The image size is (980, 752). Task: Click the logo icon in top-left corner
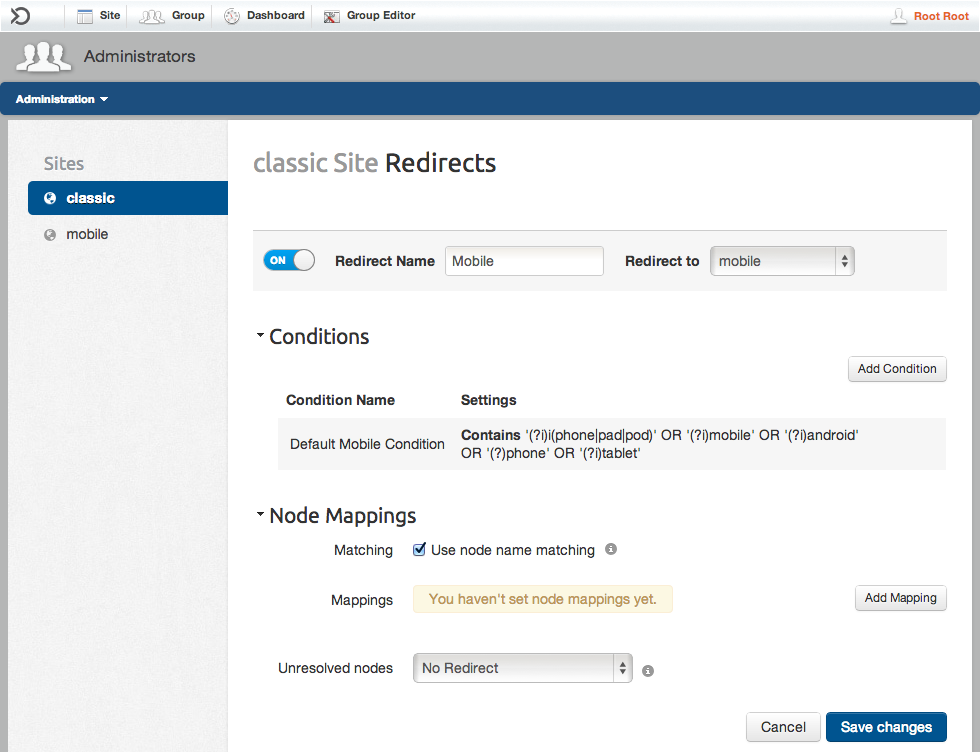pyautogui.click(x=20, y=15)
